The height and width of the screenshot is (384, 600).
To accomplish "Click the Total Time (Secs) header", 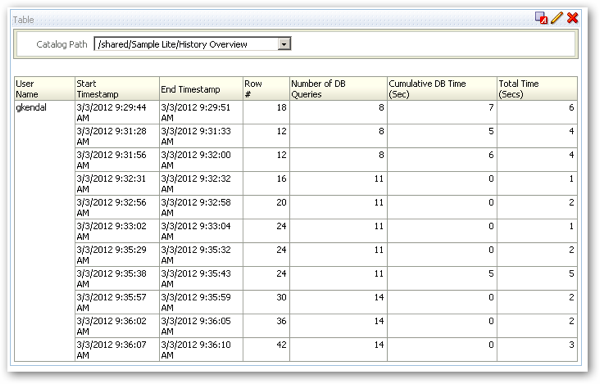I will pyautogui.click(x=537, y=89).
